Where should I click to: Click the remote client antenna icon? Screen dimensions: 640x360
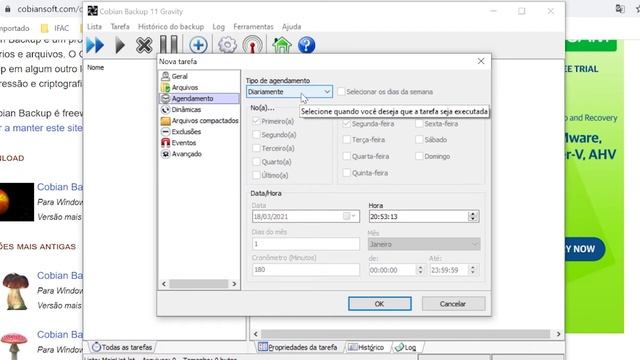point(253,45)
